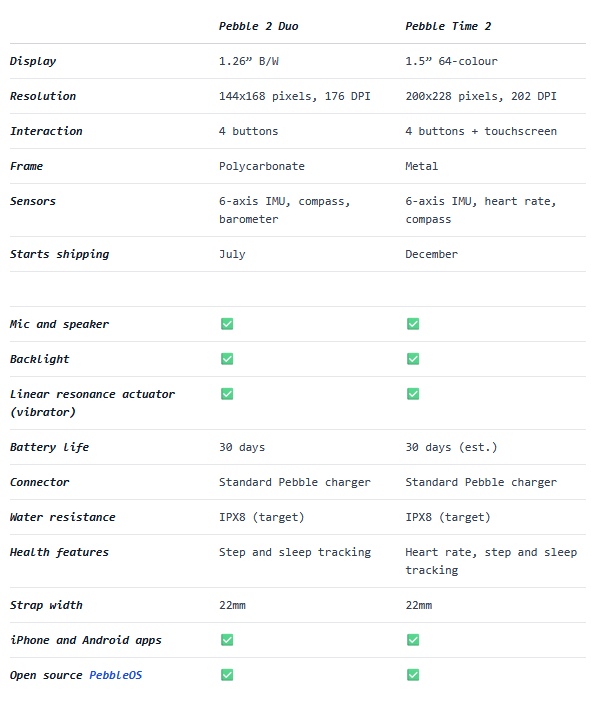This screenshot has width=591, height=701.
Task: Click Backlight checkmark under Pebble Time 2
Action: tap(413, 359)
